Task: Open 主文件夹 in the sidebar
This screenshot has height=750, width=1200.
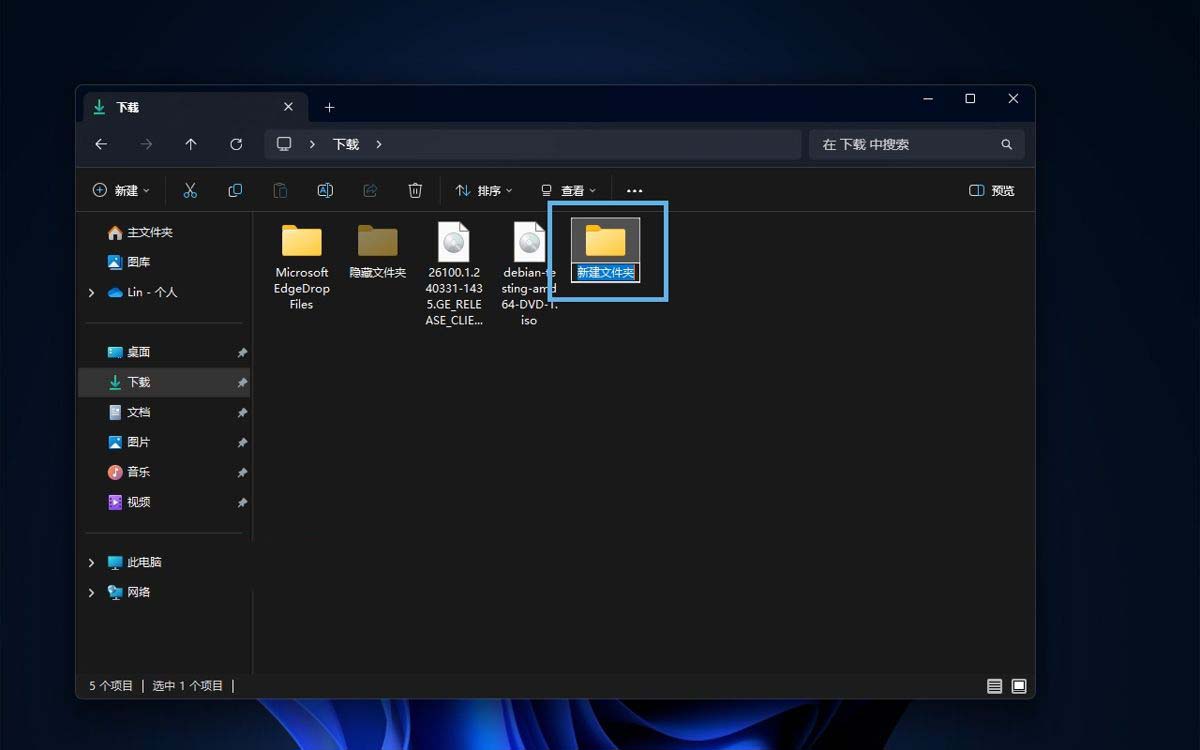Action: click(x=140, y=232)
